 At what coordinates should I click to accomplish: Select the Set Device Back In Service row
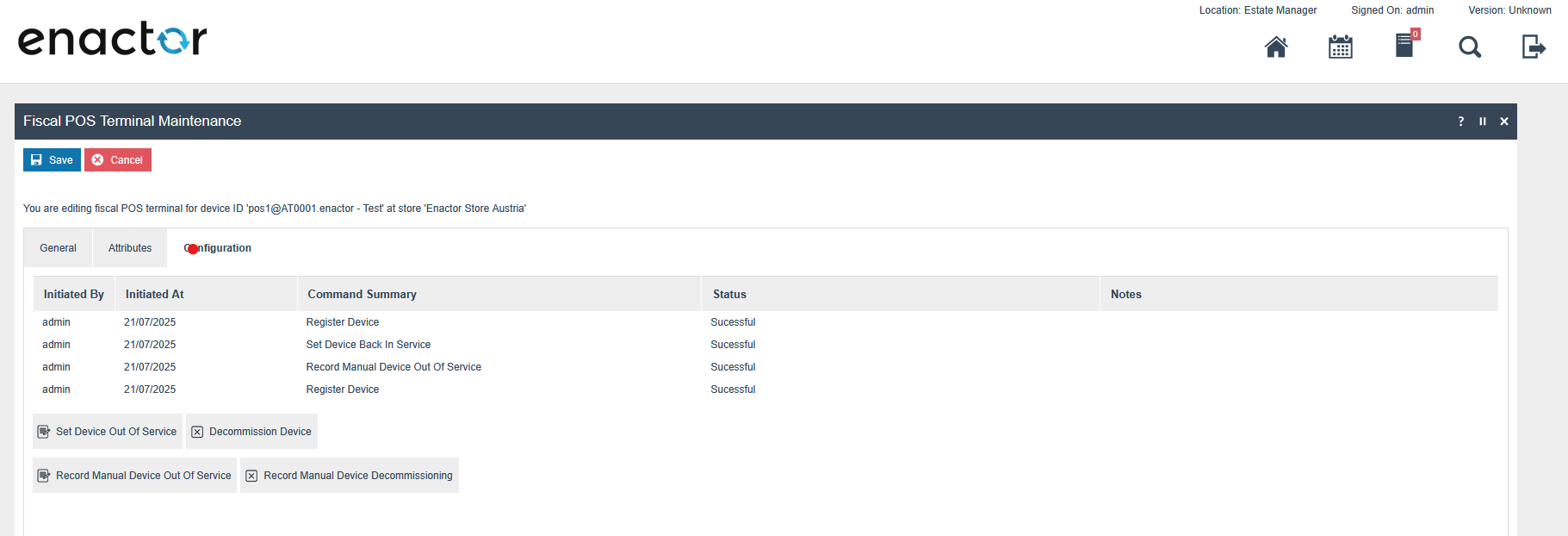tap(369, 345)
